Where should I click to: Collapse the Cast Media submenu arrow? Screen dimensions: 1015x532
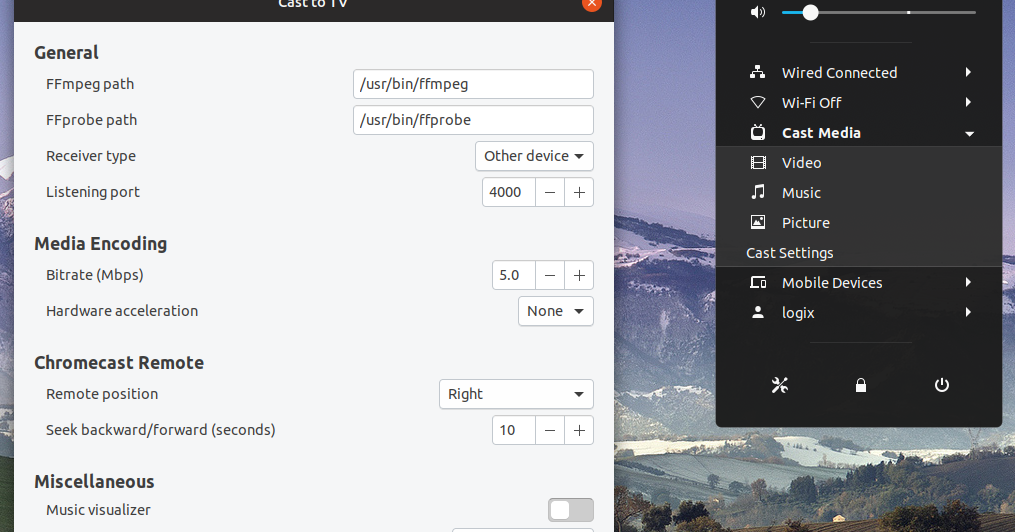coord(969,133)
